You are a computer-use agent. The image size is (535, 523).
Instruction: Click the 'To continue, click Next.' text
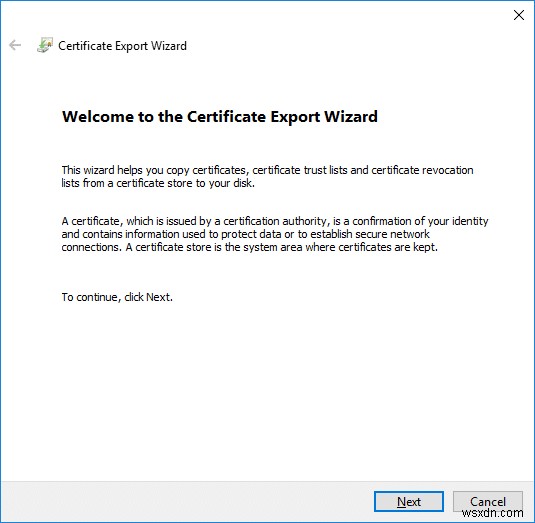pos(117,297)
